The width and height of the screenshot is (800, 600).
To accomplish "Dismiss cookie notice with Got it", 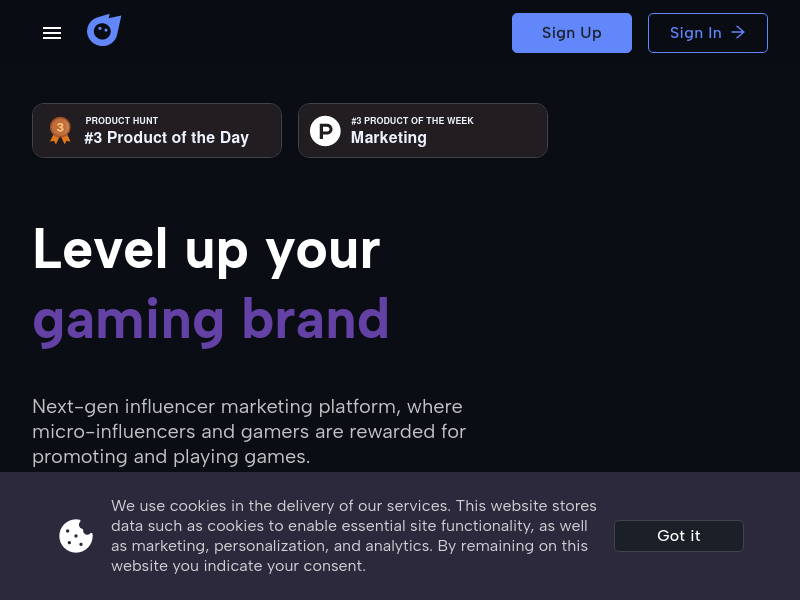I will [678, 536].
